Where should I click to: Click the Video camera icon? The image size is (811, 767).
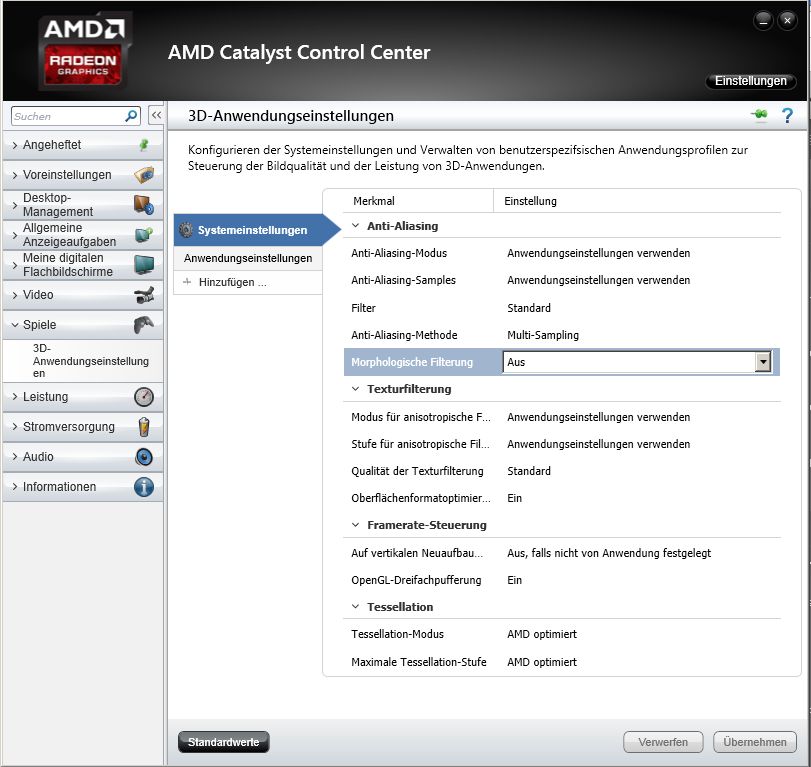(x=144, y=295)
